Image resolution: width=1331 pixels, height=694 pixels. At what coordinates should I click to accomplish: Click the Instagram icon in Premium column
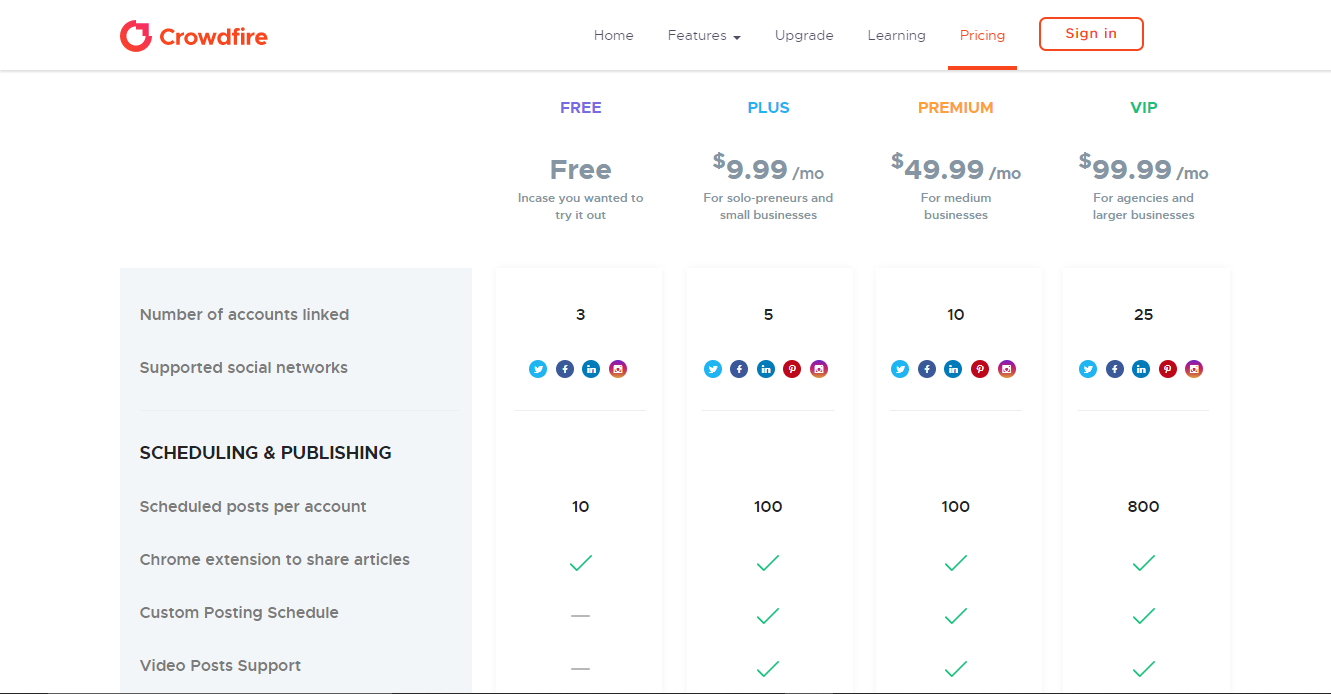pos(1007,369)
